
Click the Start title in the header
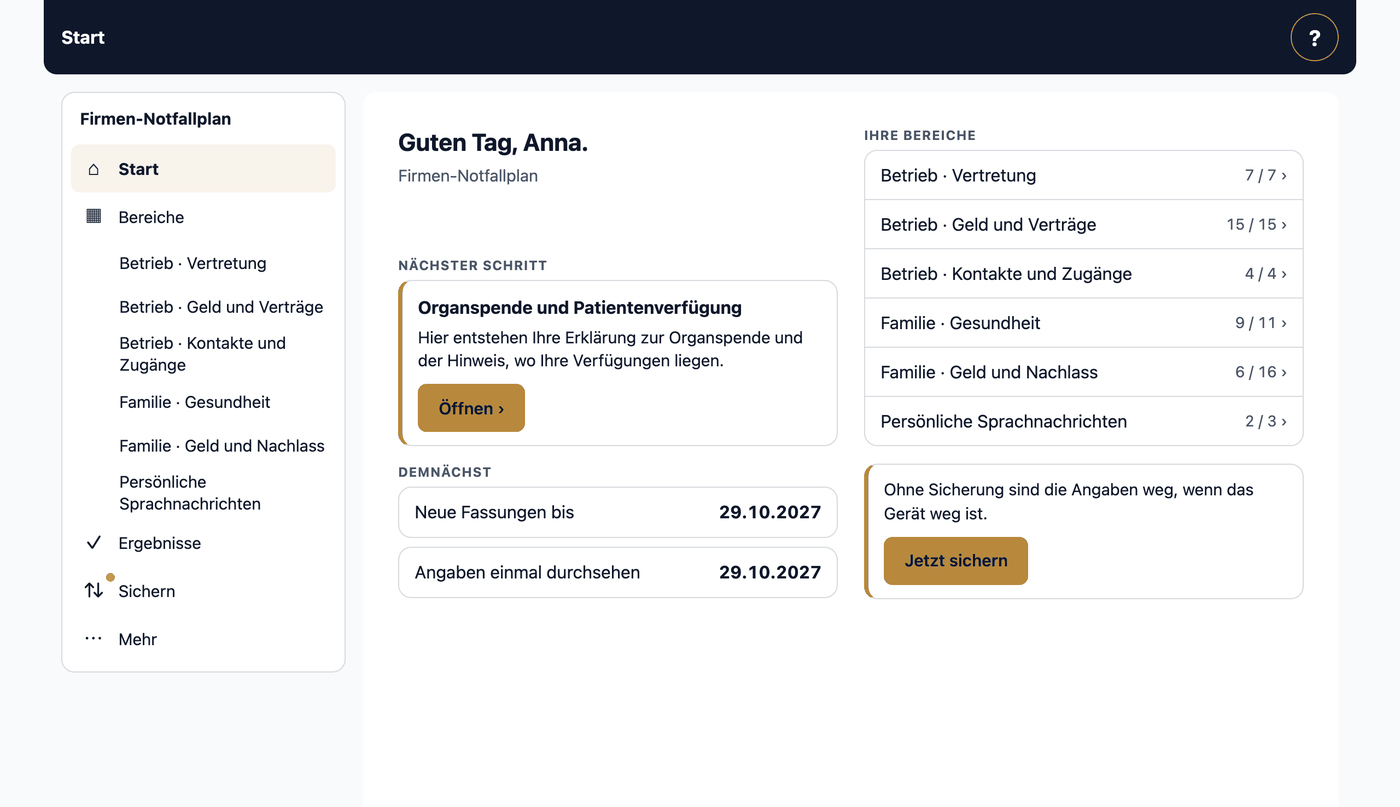point(83,38)
